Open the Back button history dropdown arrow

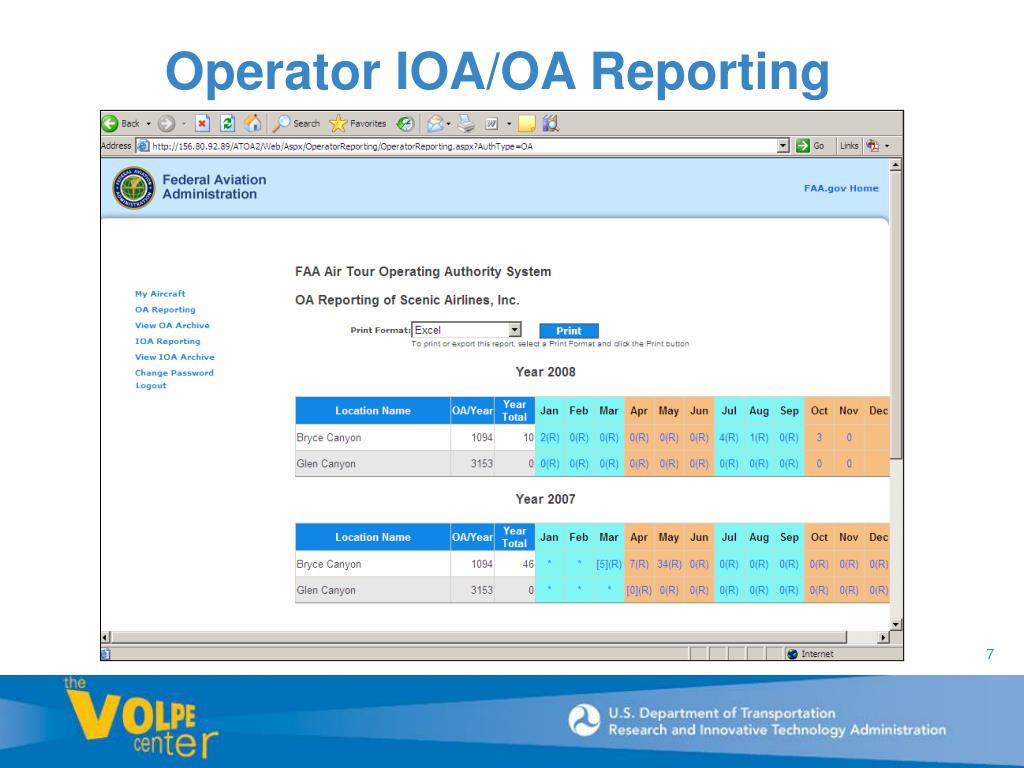[x=148, y=123]
